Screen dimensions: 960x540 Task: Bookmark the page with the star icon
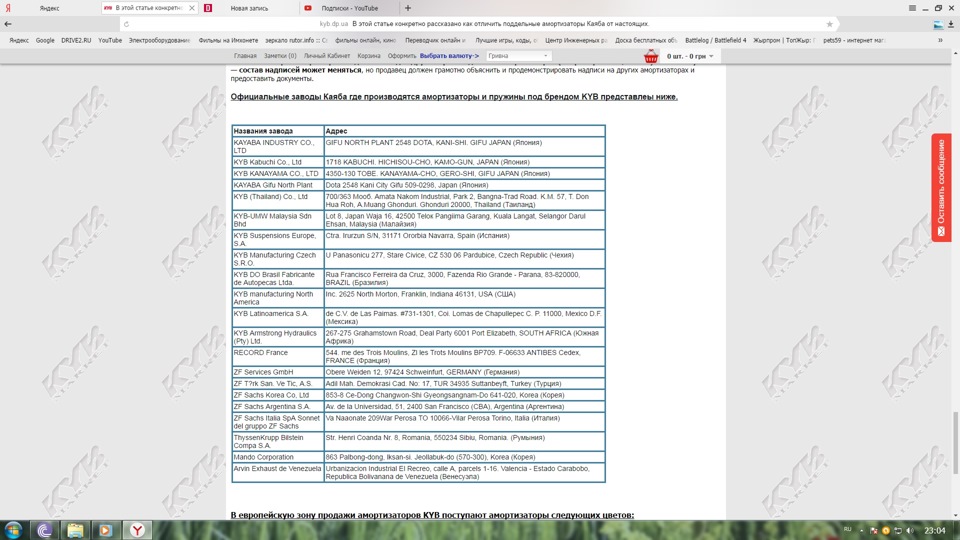click(x=830, y=24)
